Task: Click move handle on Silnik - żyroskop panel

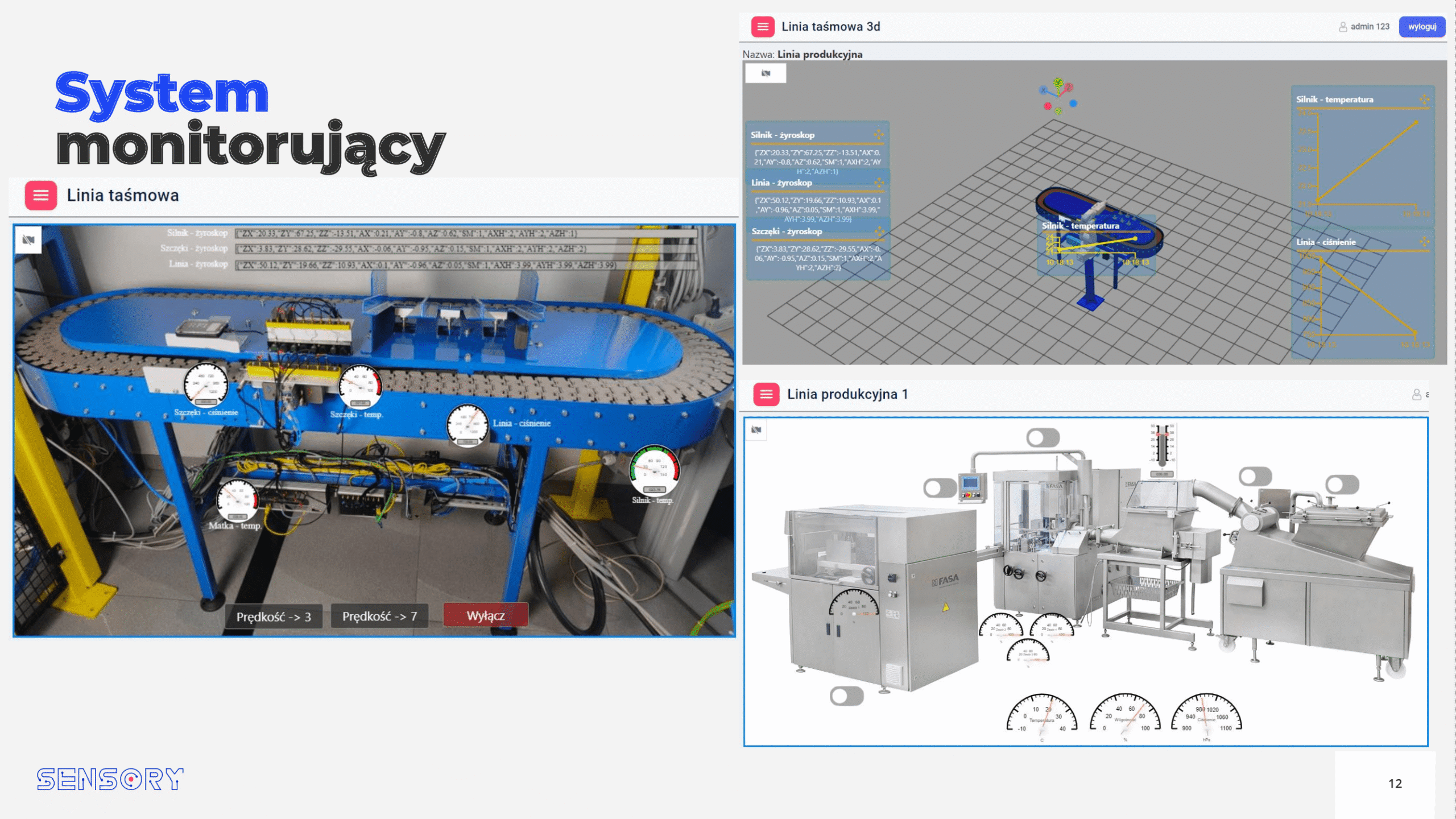Action: 879,135
